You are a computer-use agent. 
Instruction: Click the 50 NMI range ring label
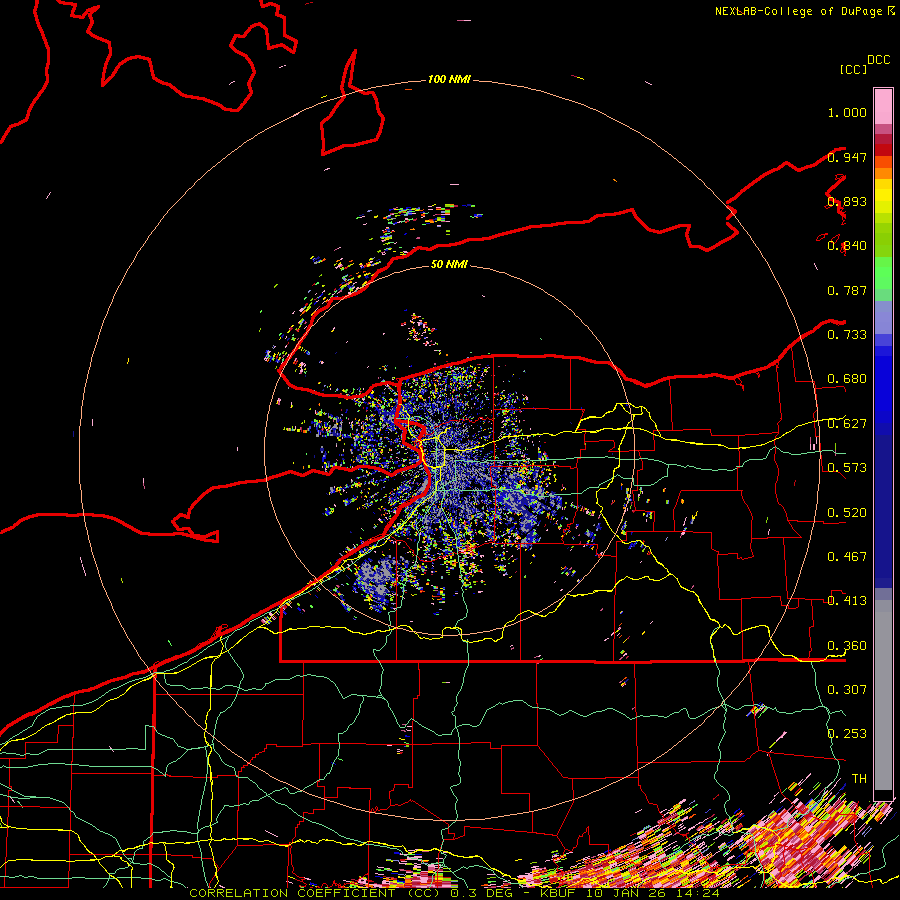tap(449, 264)
